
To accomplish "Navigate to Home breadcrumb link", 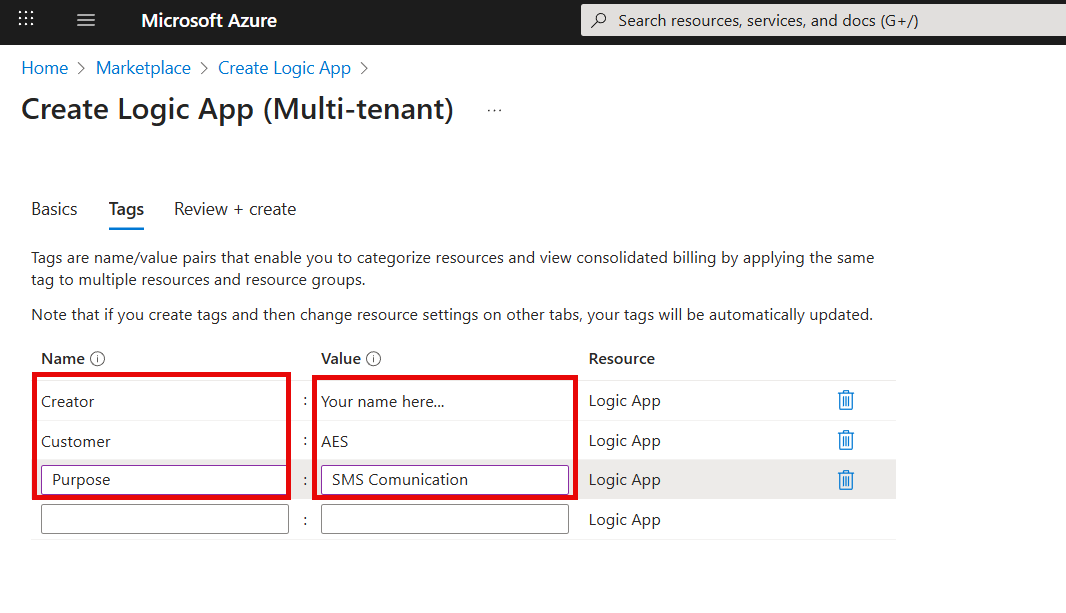I will coord(45,68).
